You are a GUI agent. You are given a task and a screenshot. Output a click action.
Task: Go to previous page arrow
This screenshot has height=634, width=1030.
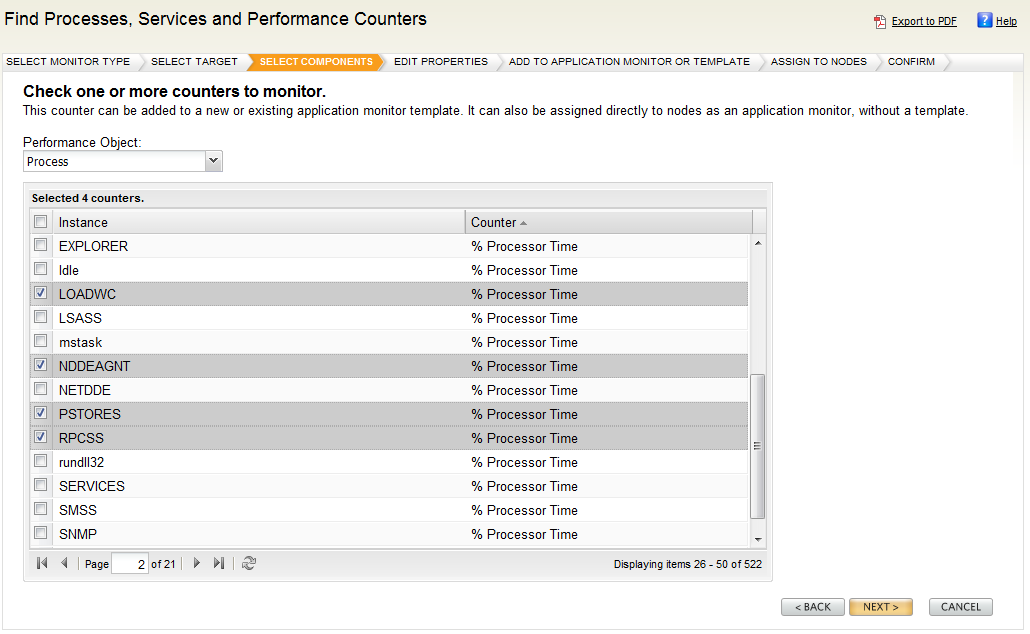[x=64, y=564]
